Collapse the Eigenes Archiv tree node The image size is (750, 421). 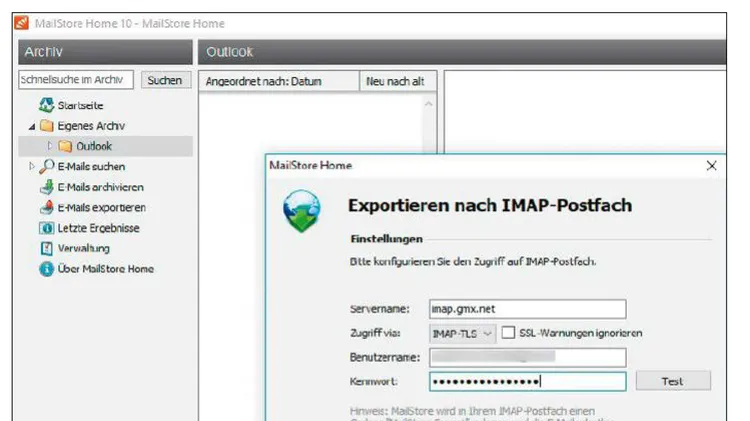pos(32,126)
